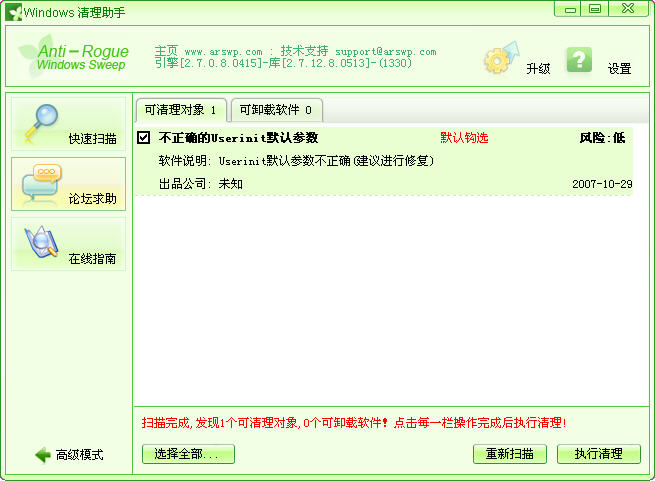Click the 高级模式 text
The width and height of the screenshot is (655, 481).
79,455
